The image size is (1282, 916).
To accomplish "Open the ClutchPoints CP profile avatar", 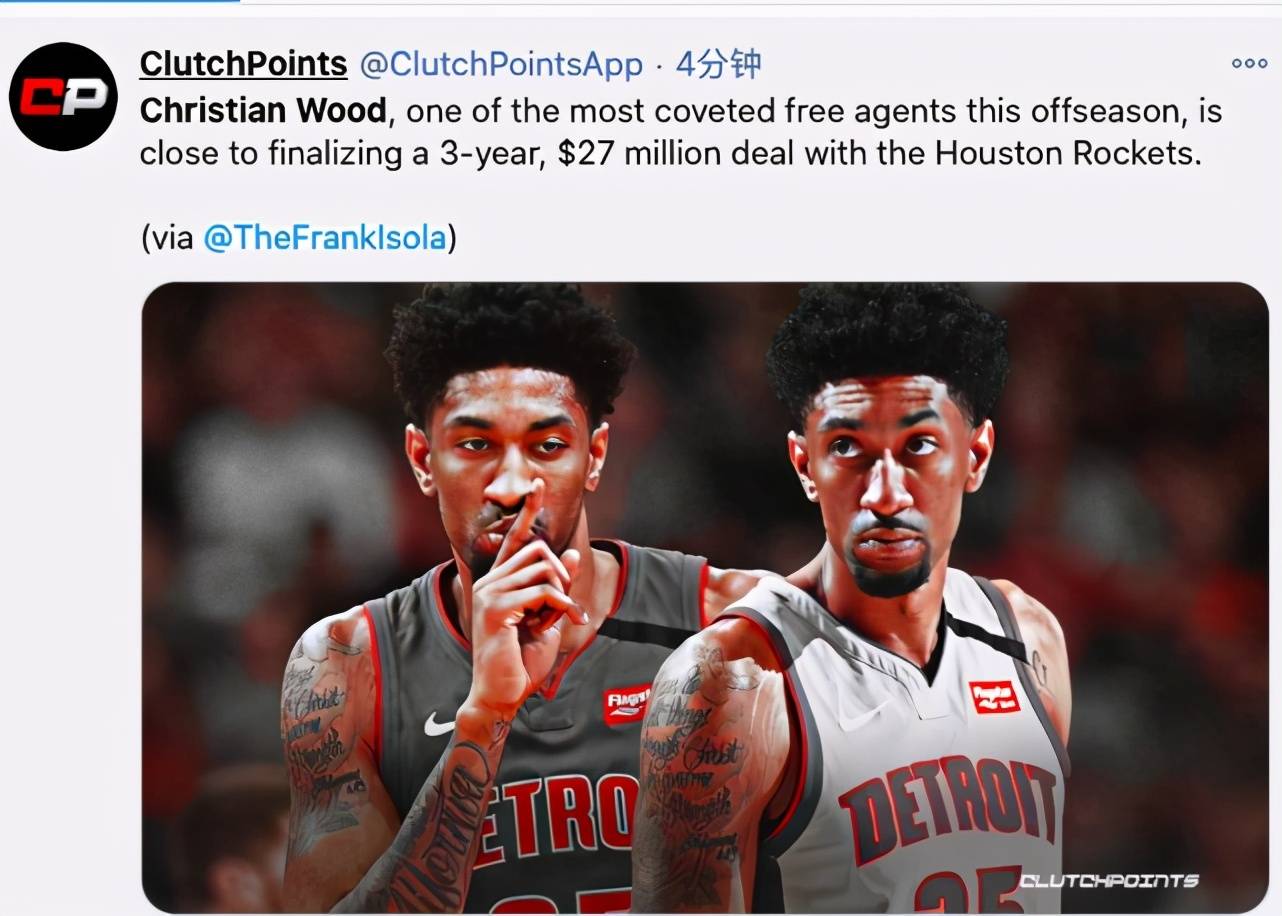I will 63,97.
